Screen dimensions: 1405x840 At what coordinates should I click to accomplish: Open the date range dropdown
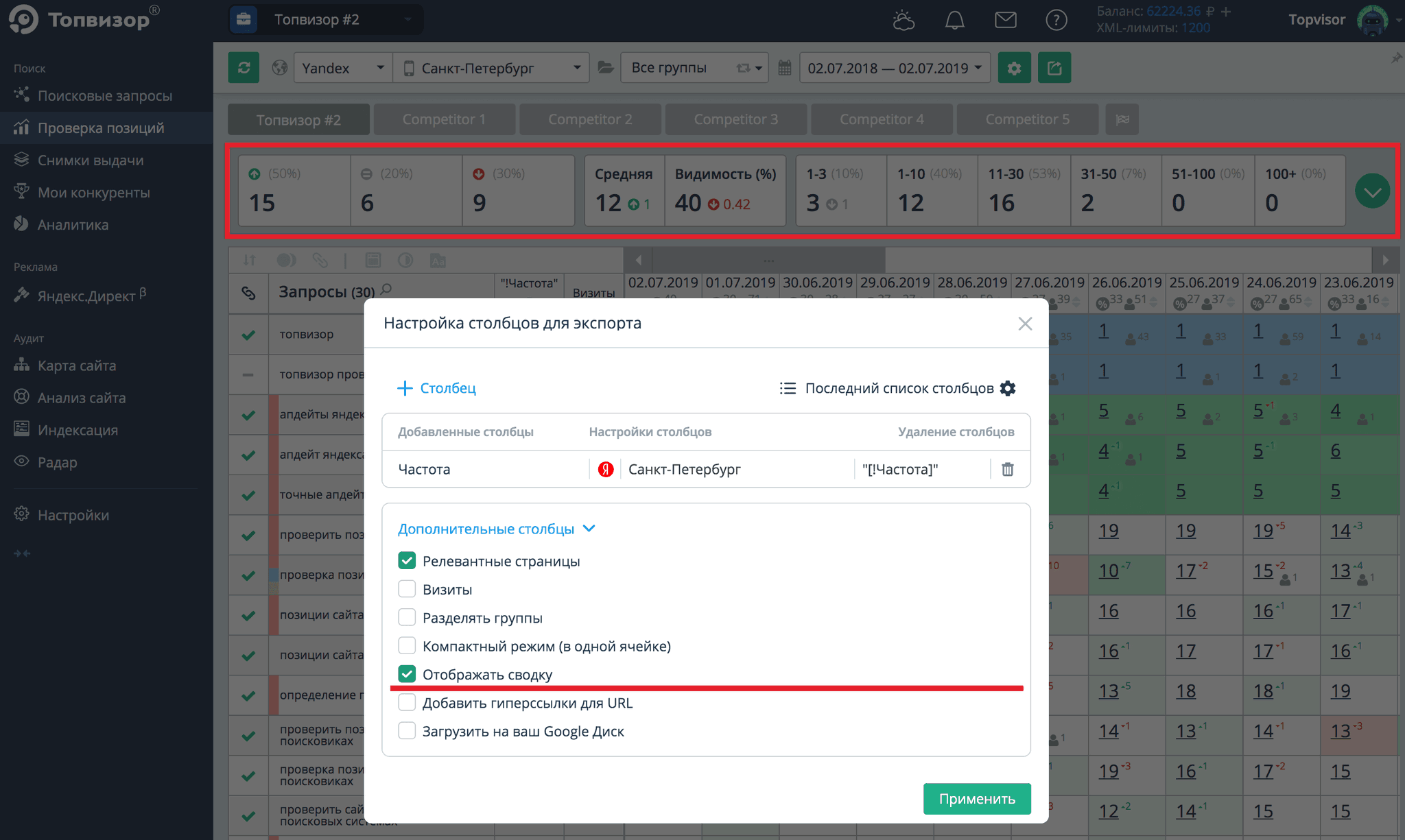pyautogui.click(x=895, y=68)
